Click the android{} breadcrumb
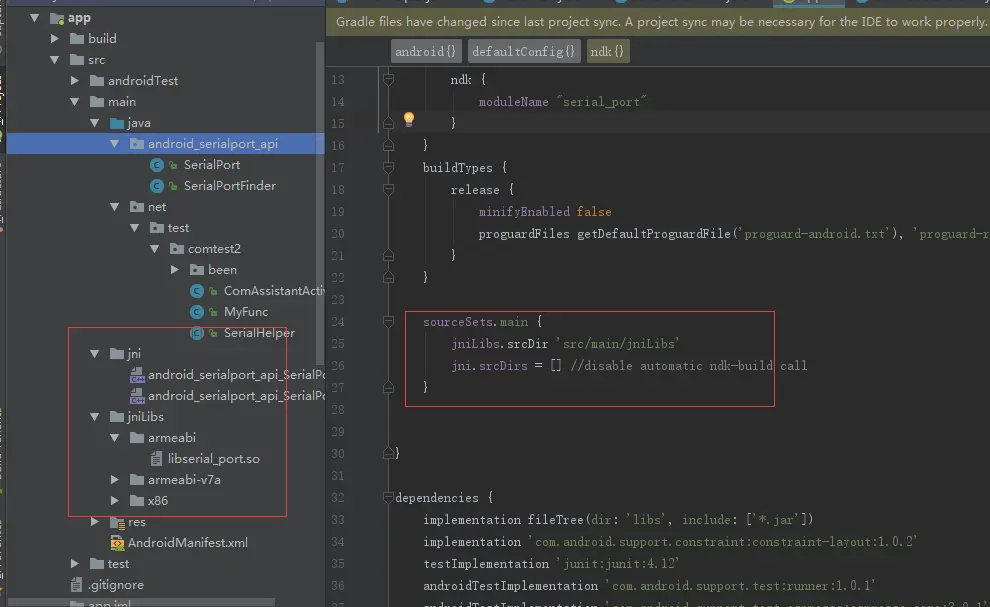 tap(426, 51)
